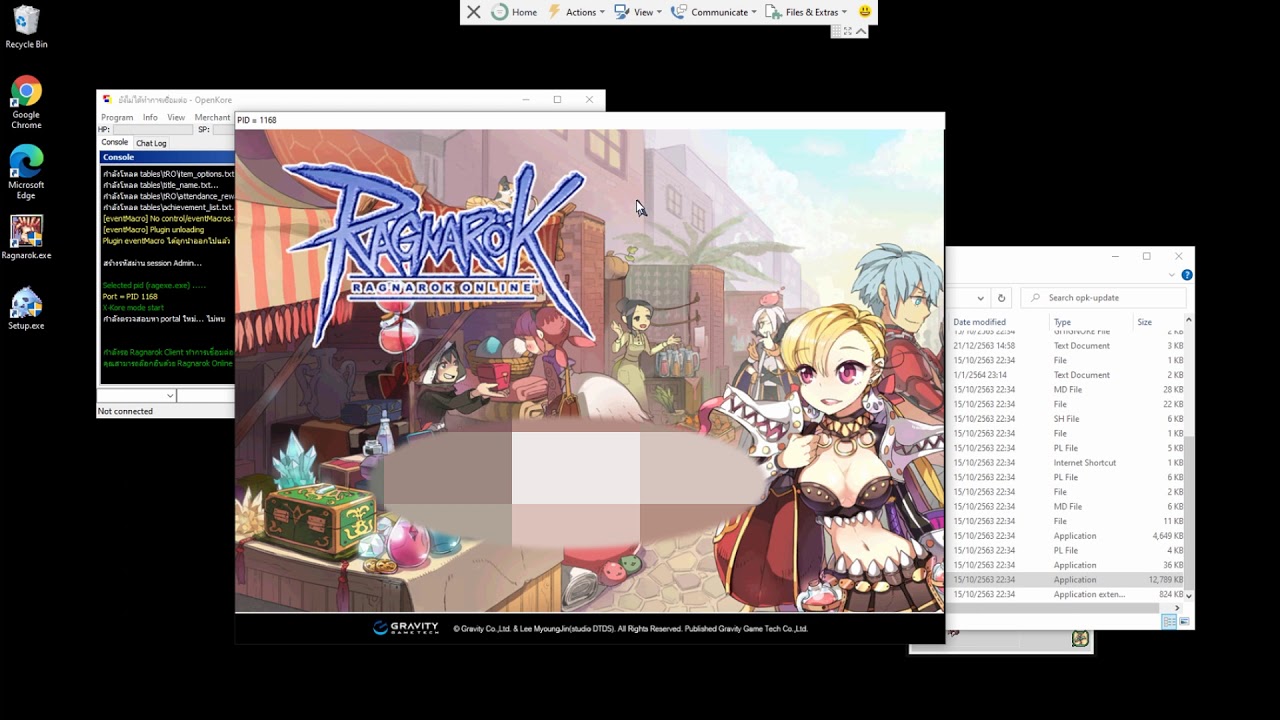Select the Microsoft Edge desktop icon
The width and height of the screenshot is (1280, 720).
click(x=26, y=173)
